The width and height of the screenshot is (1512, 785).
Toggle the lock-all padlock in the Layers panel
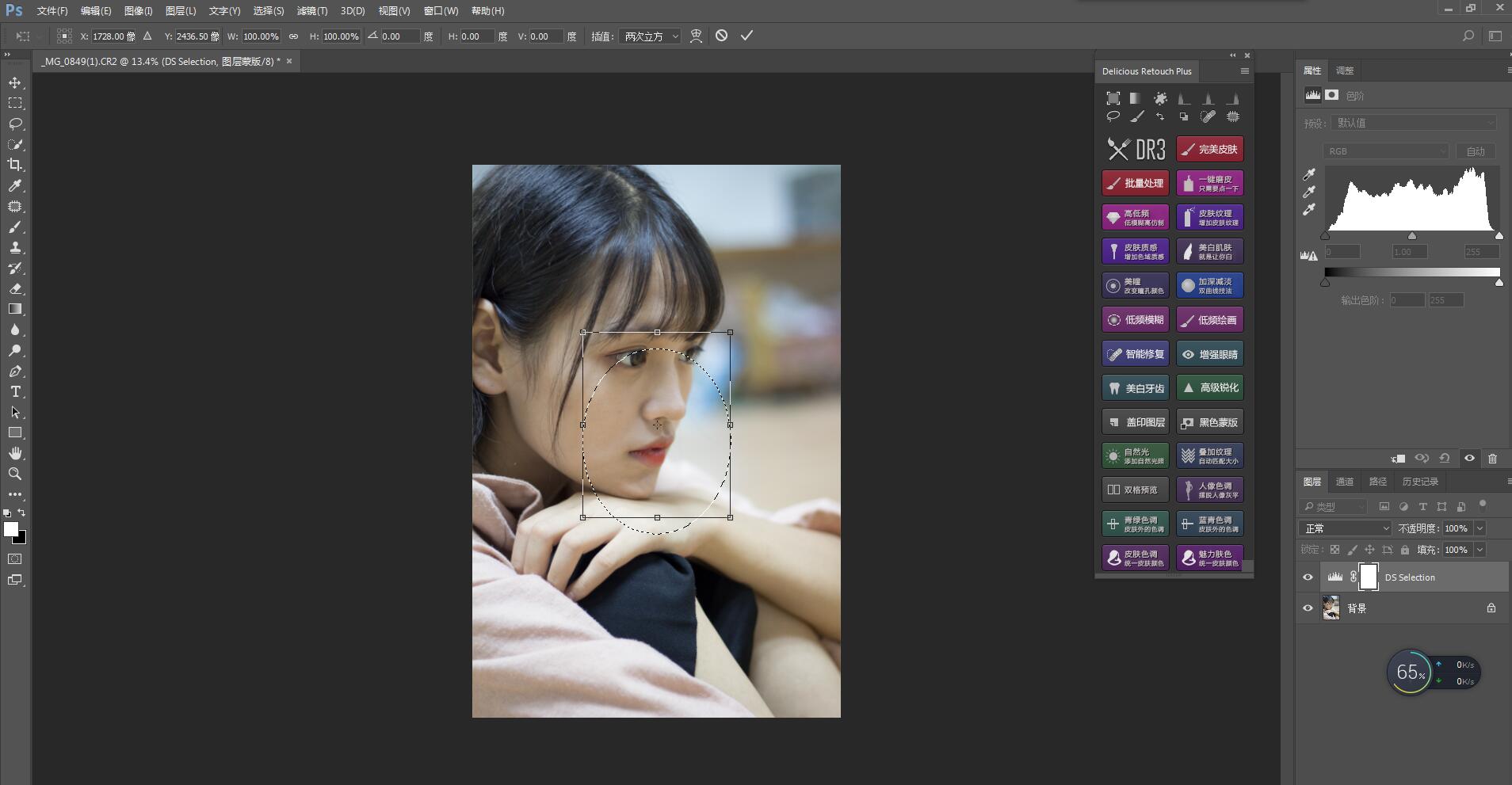pyautogui.click(x=1405, y=550)
